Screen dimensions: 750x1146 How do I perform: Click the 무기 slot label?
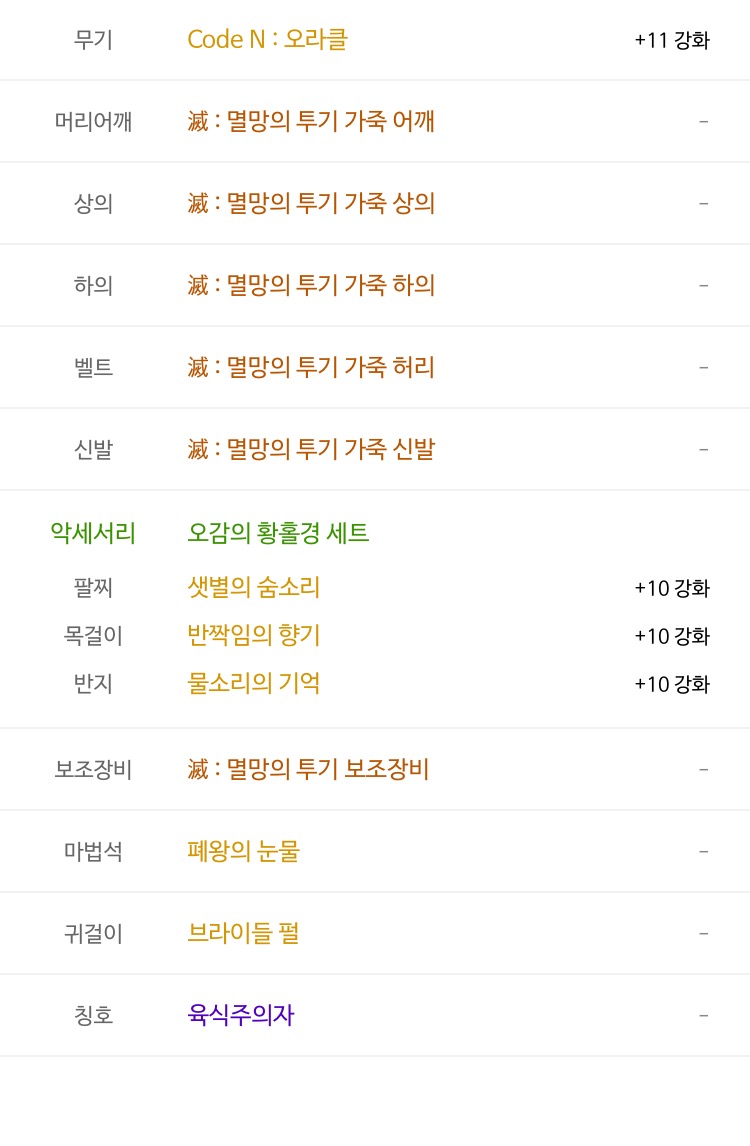click(x=93, y=40)
